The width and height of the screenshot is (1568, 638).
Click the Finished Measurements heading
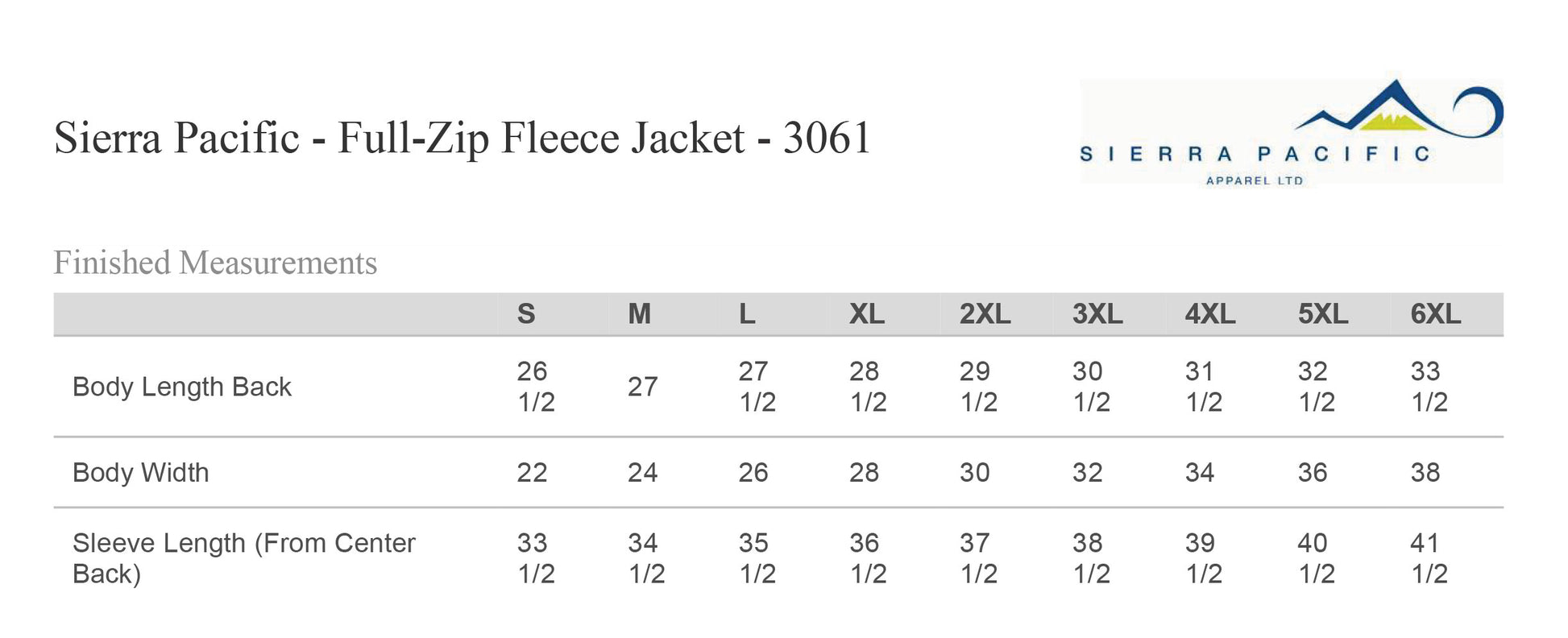[215, 263]
